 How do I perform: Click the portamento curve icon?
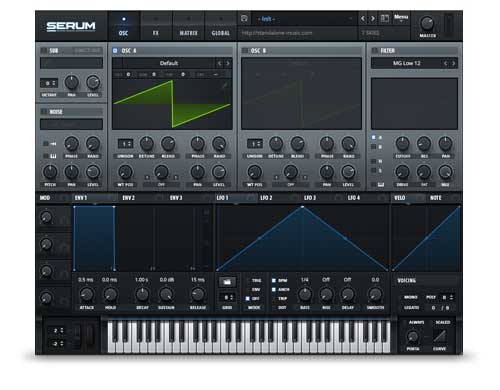point(440,336)
